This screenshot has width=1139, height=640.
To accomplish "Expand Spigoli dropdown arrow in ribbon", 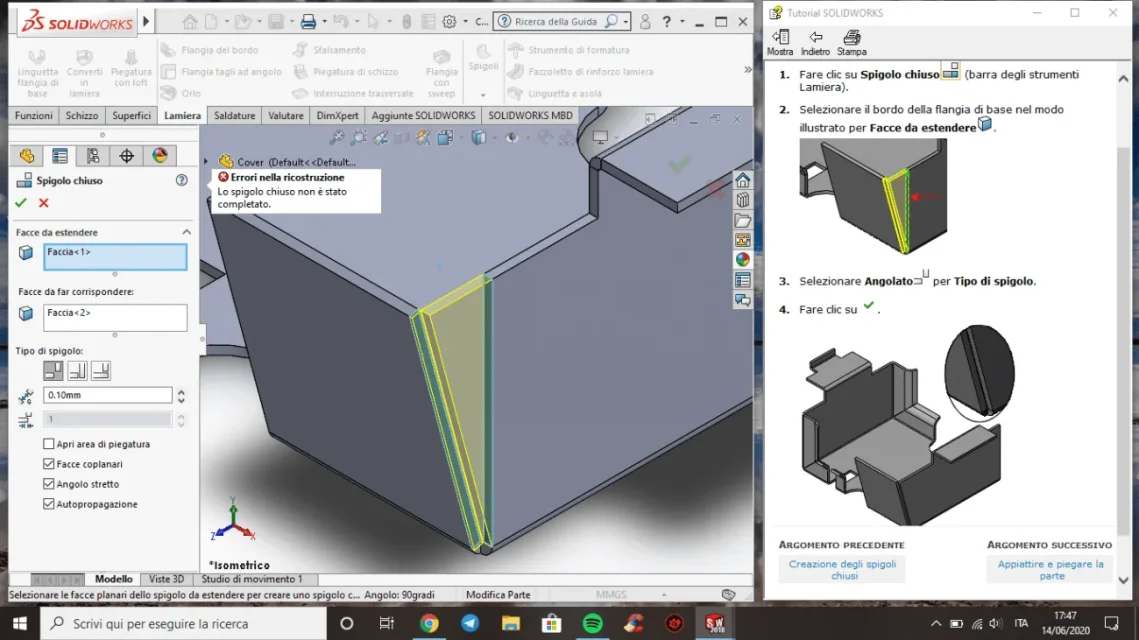I will pyautogui.click(x=483, y=95).
